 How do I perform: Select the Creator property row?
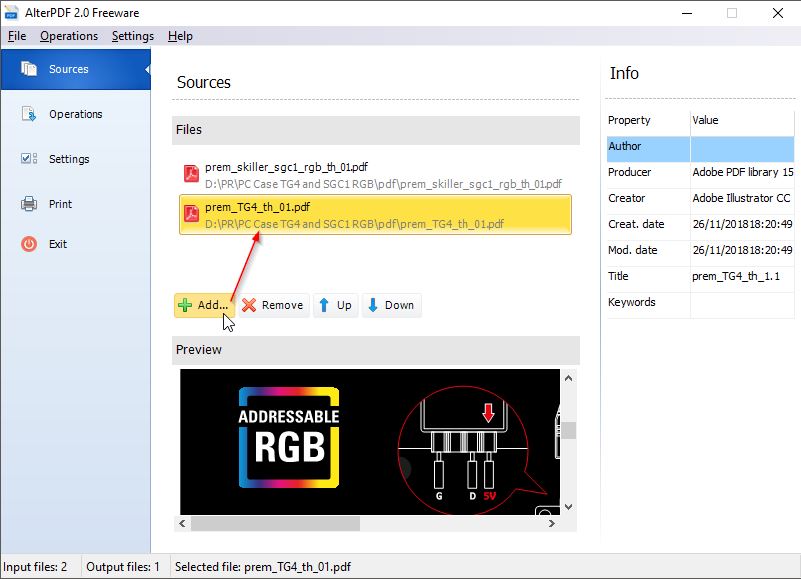(x=700, y=201)
